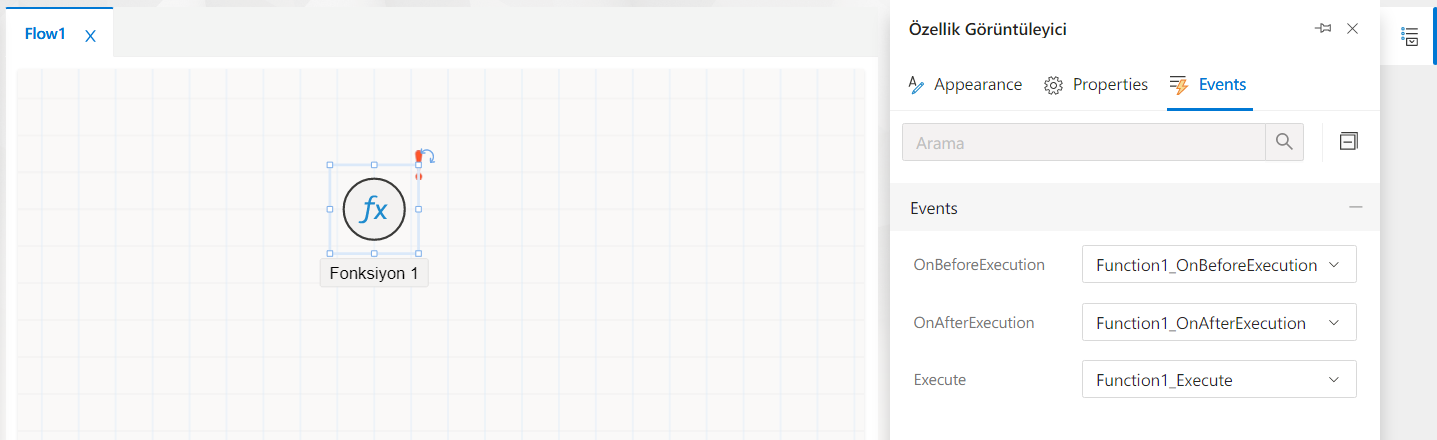Click the OnBeforeExecution label
Screen dimensions: 1437x440
coord(979,265)
